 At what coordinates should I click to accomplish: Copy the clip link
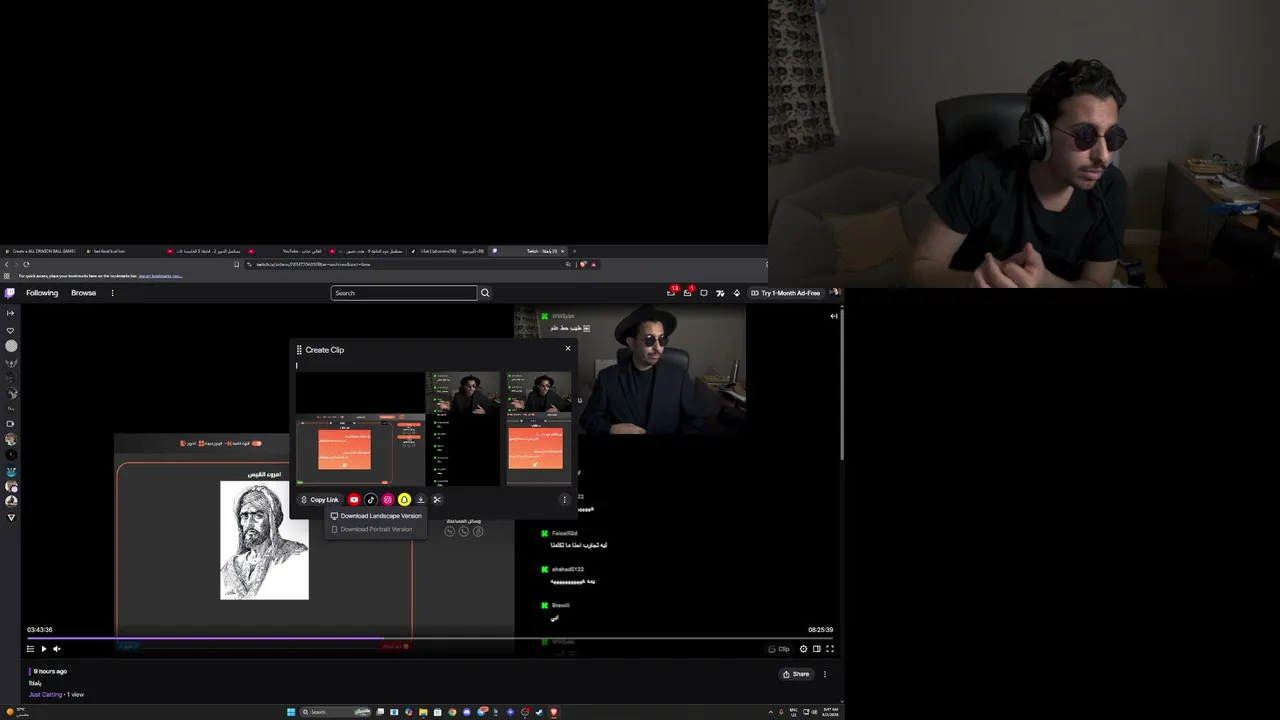coord(320,500)
